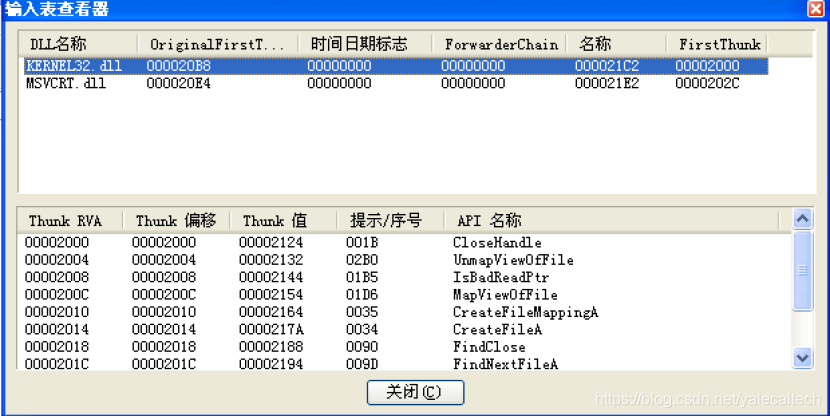
Task: Click FirstThunk value 0000202C
Action: (x=707, y=84)
